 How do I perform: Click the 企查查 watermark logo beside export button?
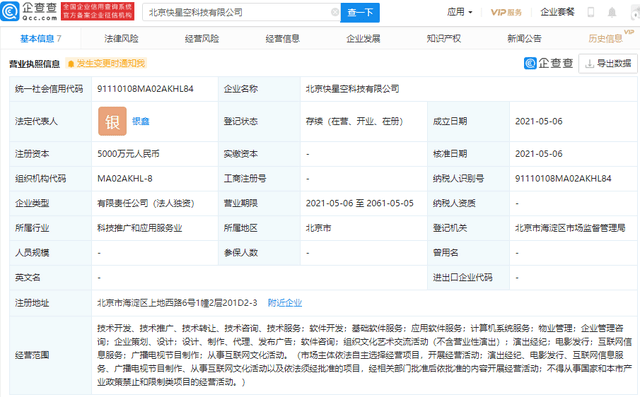tap(548, 63)
